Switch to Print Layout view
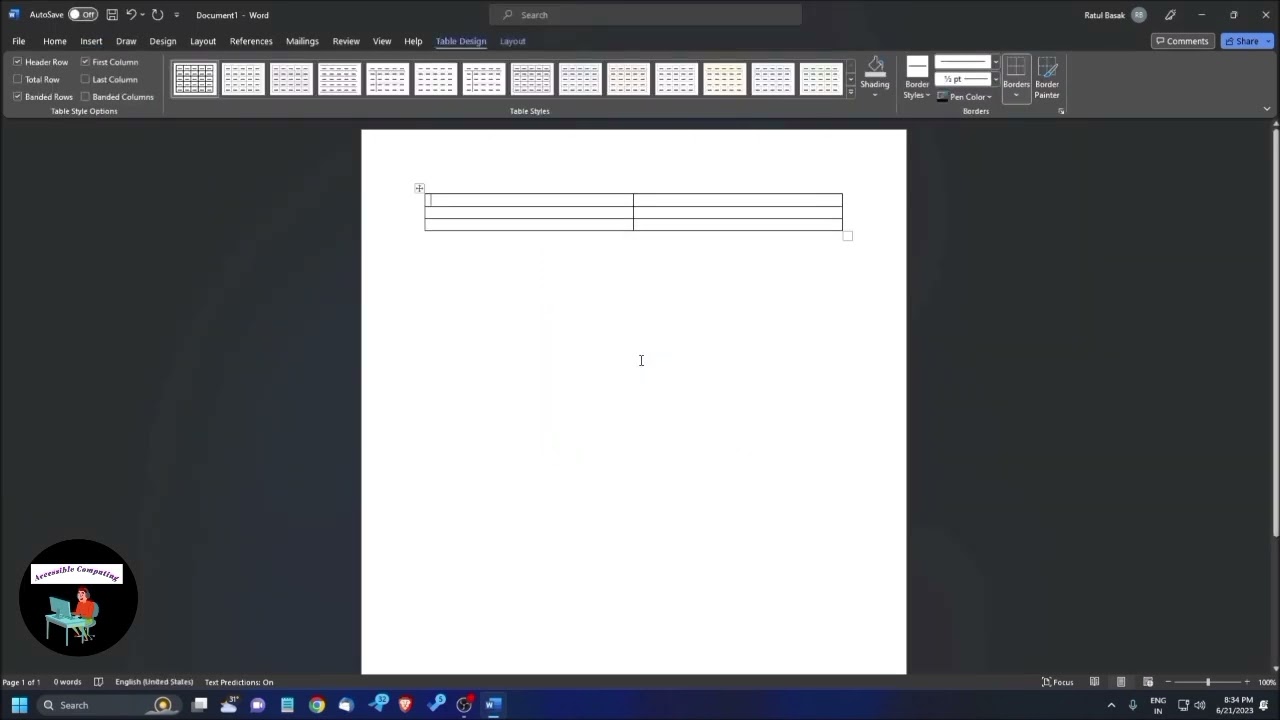1280x720 pixels. click(x=1121, y=682)
